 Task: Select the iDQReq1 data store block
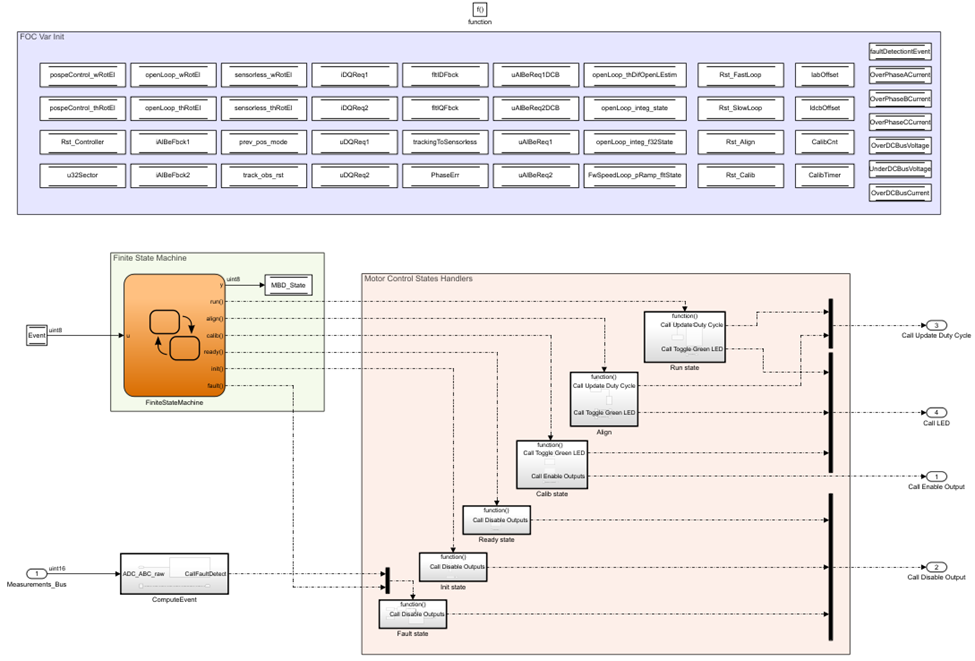click(x=354, y=75)
